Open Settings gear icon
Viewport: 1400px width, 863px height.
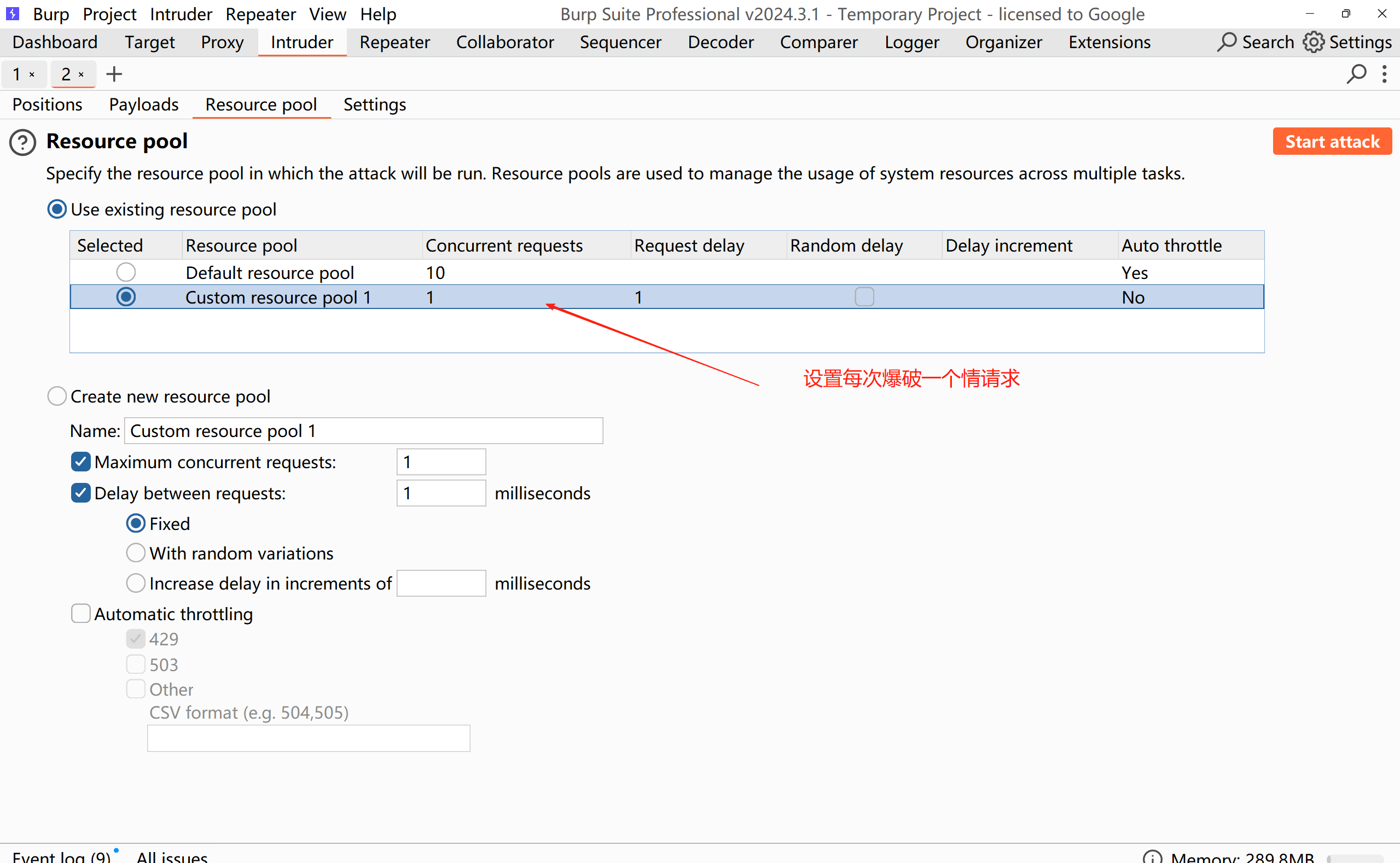tap(1313, 42)
